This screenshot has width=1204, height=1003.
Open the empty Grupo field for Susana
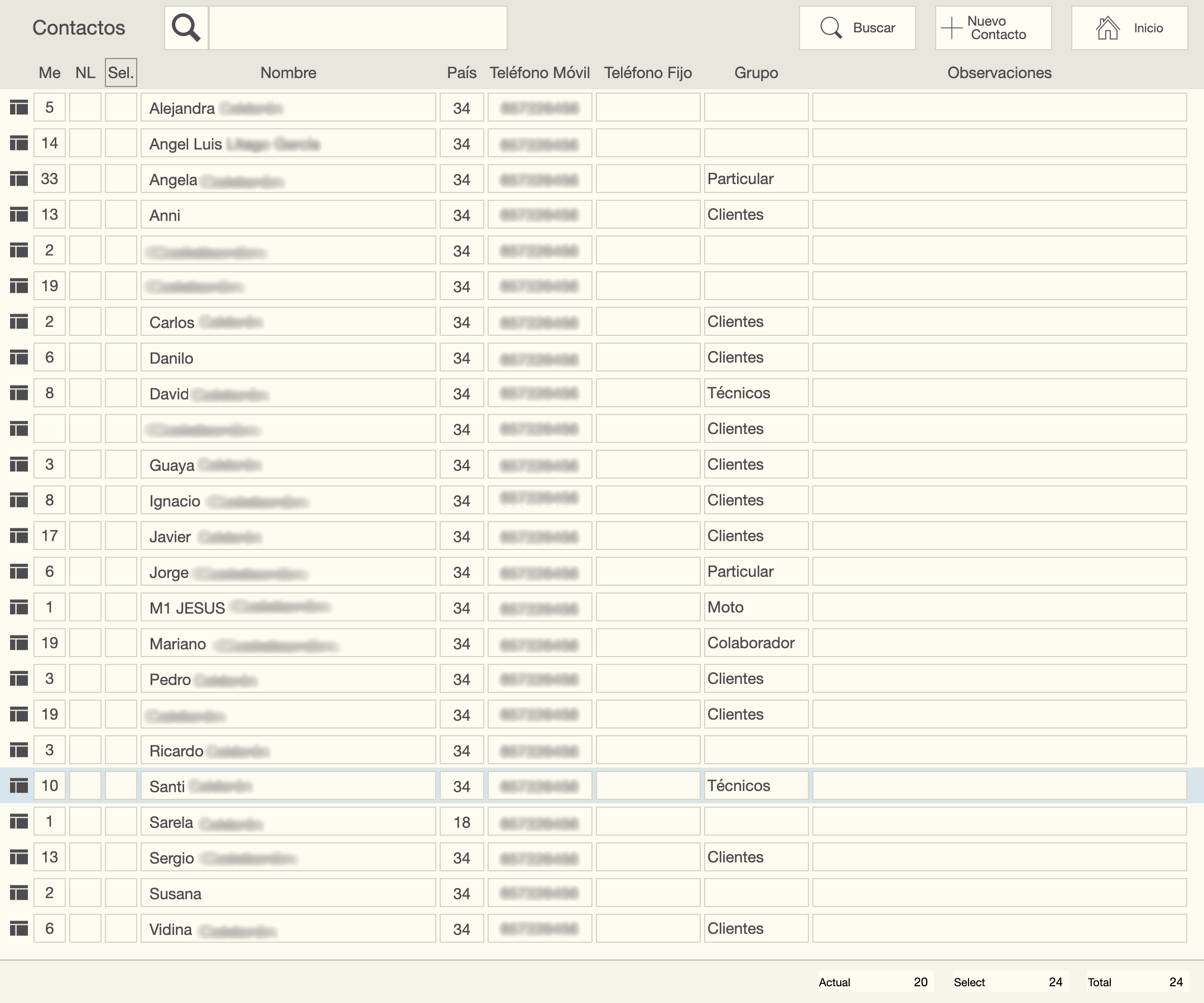[x=755, y=893]
